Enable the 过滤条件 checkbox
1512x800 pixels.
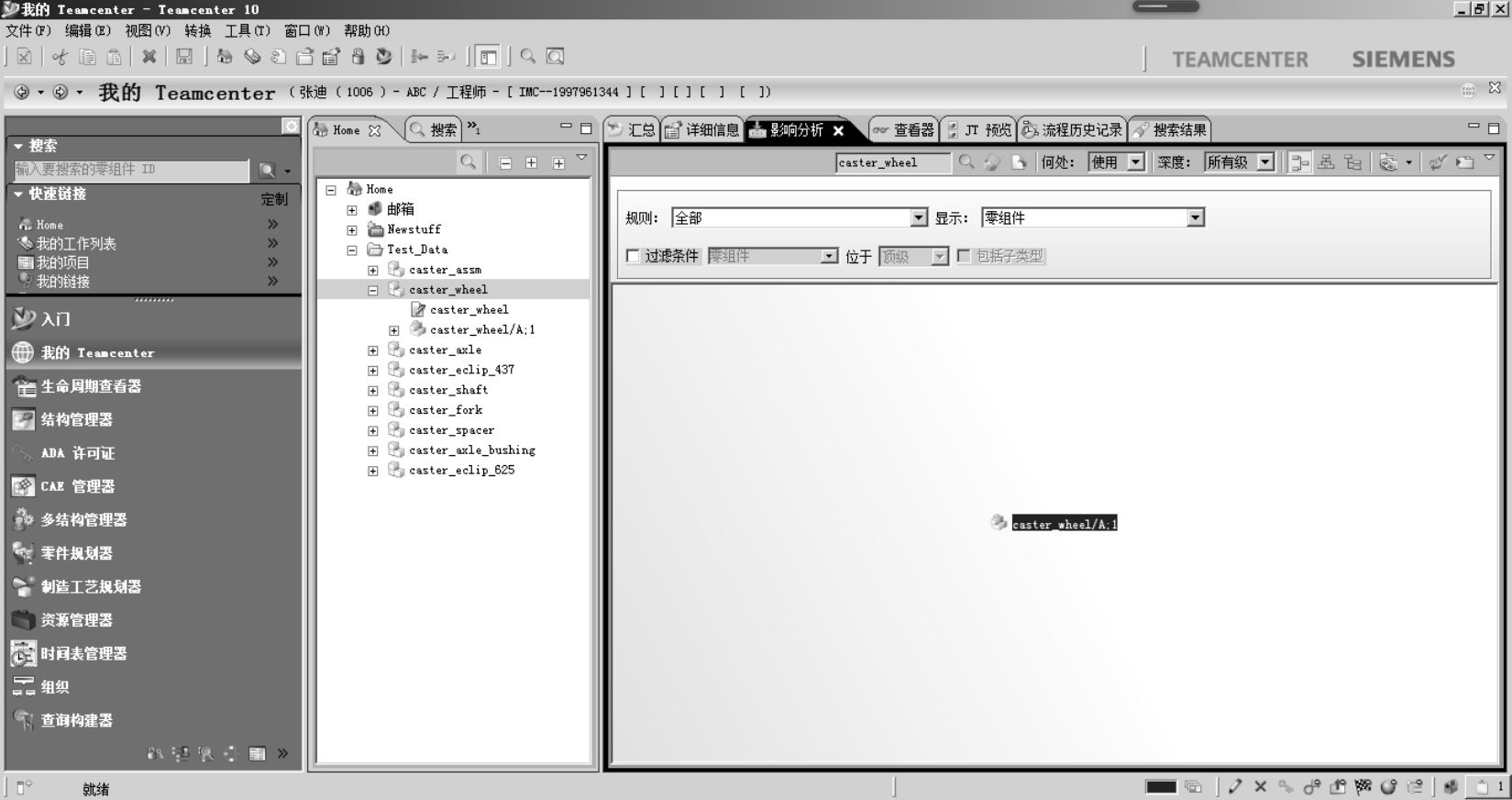(633, 256)
